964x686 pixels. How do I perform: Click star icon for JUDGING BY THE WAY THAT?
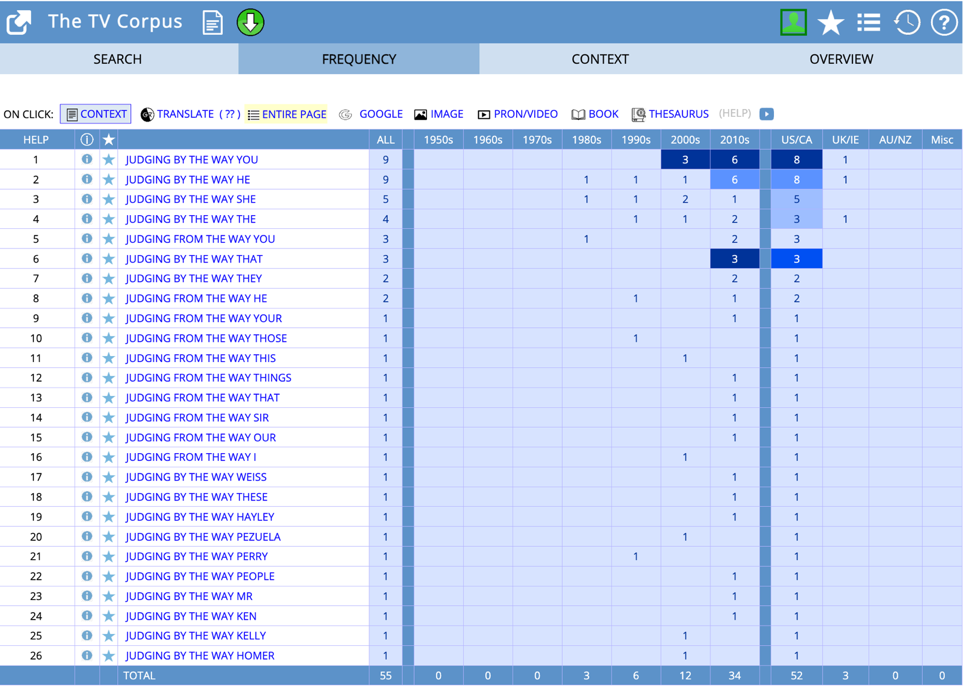pyautogui.click(x=109, y=259)
